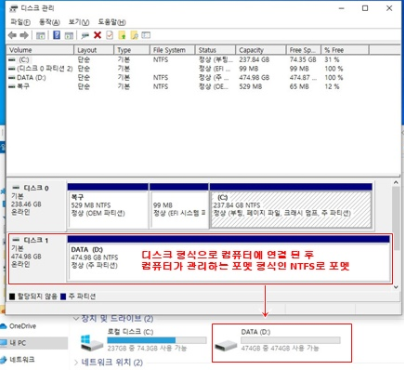The height and width of the screenshot is (373, 404).
Task: Click the Disk Management title bar app icon
Action: 13,8
